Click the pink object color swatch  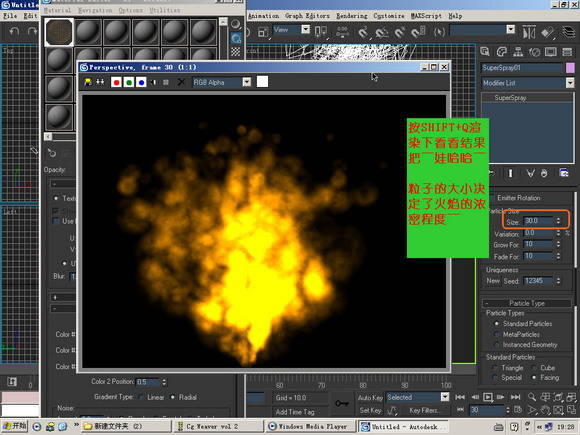pos(570,68)
